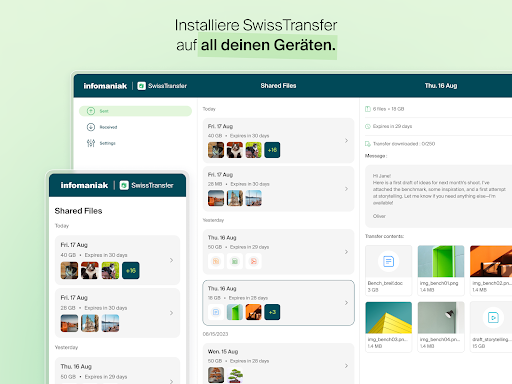This screenshot has width=512, height=384.
Task: Click the files icon beside '6 files • 18 GB'
Action: [368, 109]
